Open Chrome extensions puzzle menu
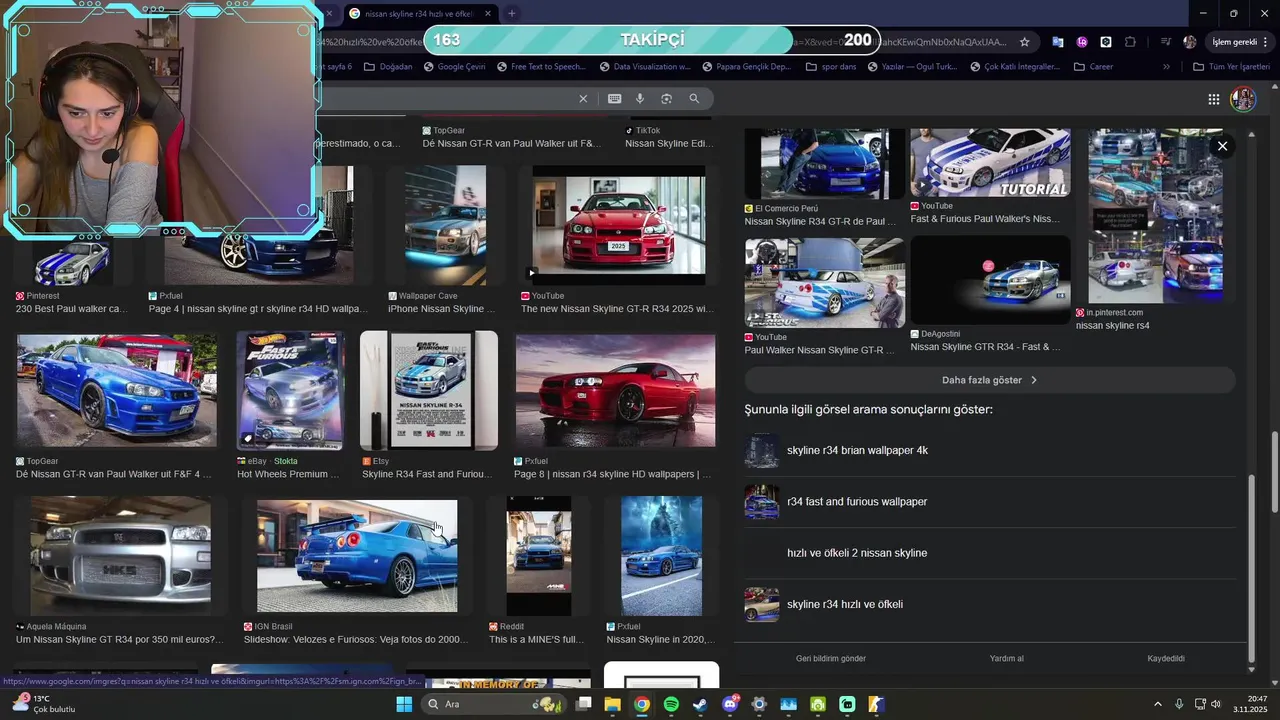 tap(1130, 42)
